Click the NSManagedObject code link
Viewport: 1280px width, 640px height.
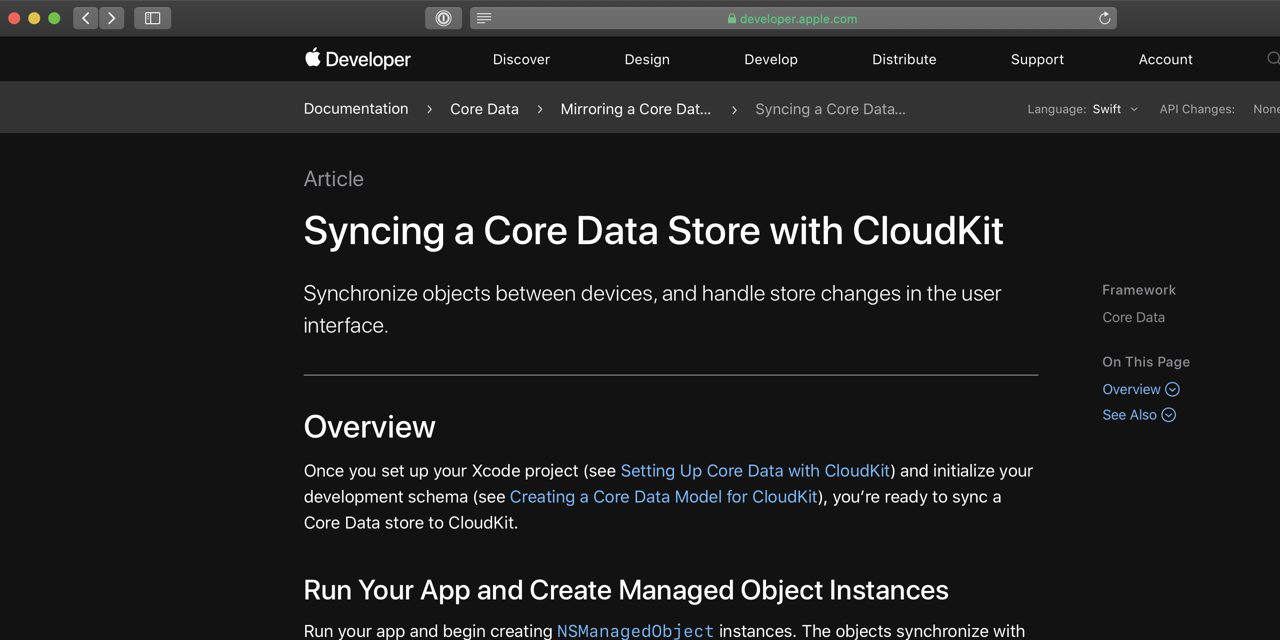(x=635, y=631)
